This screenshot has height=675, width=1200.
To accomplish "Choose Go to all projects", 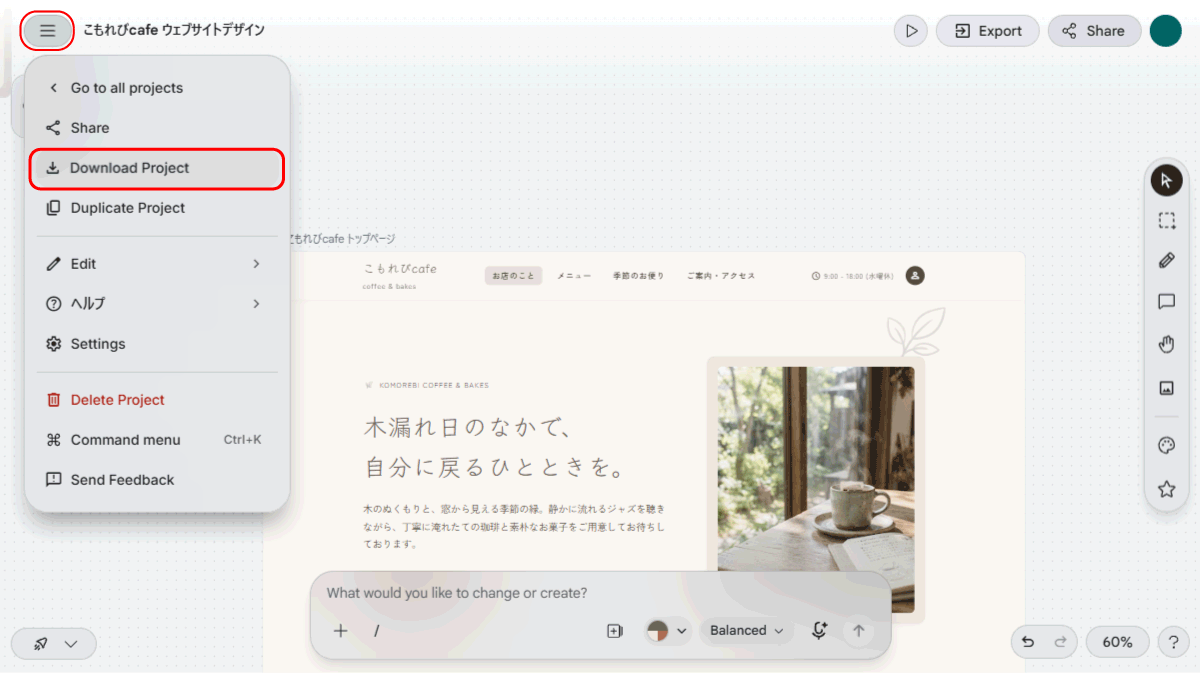I will click(x=157, y=88).
